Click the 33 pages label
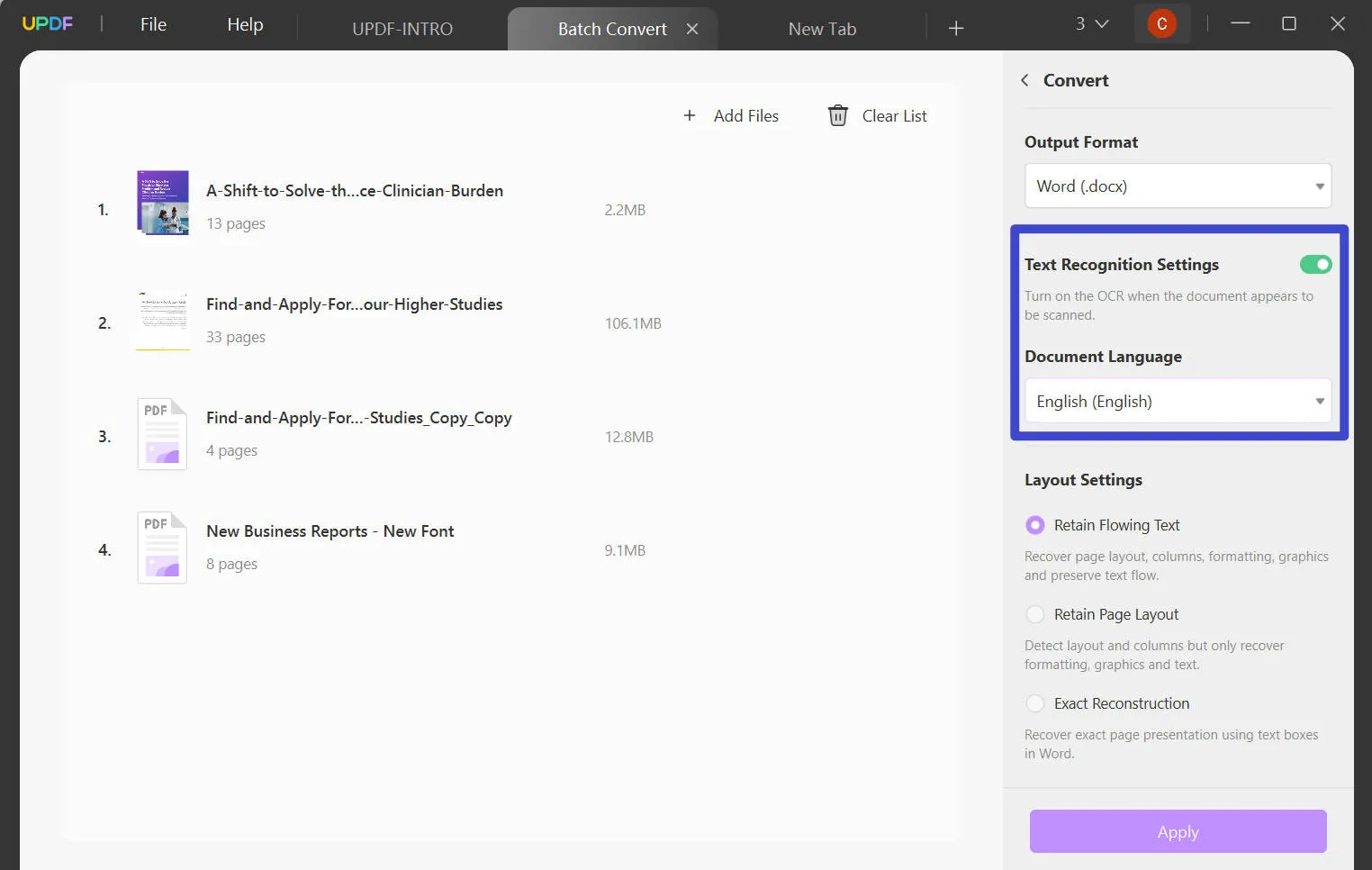Screen dimensions: 1372x870 click(236, 337)
